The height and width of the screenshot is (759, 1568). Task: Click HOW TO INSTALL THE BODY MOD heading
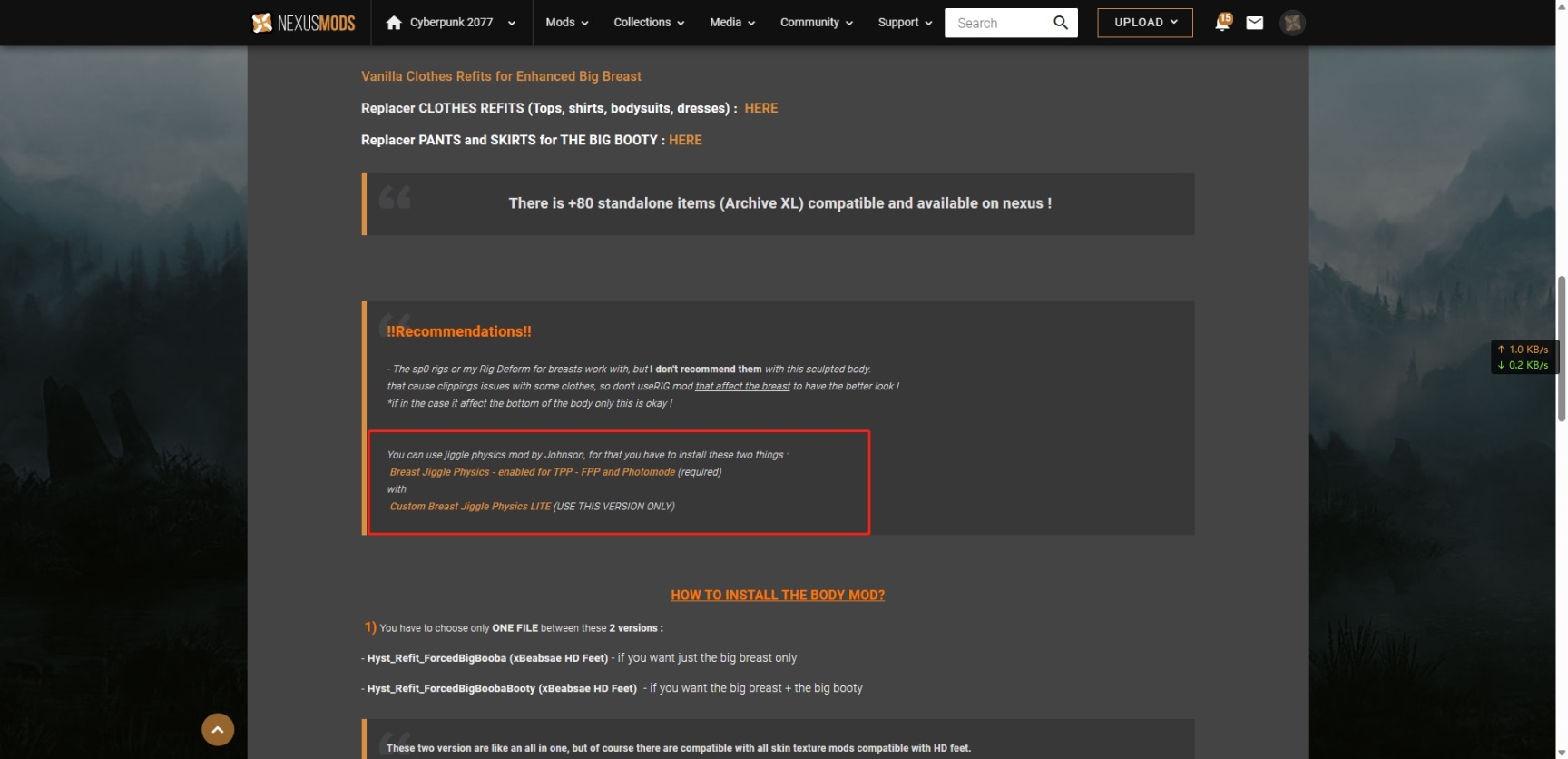(778, 596)
